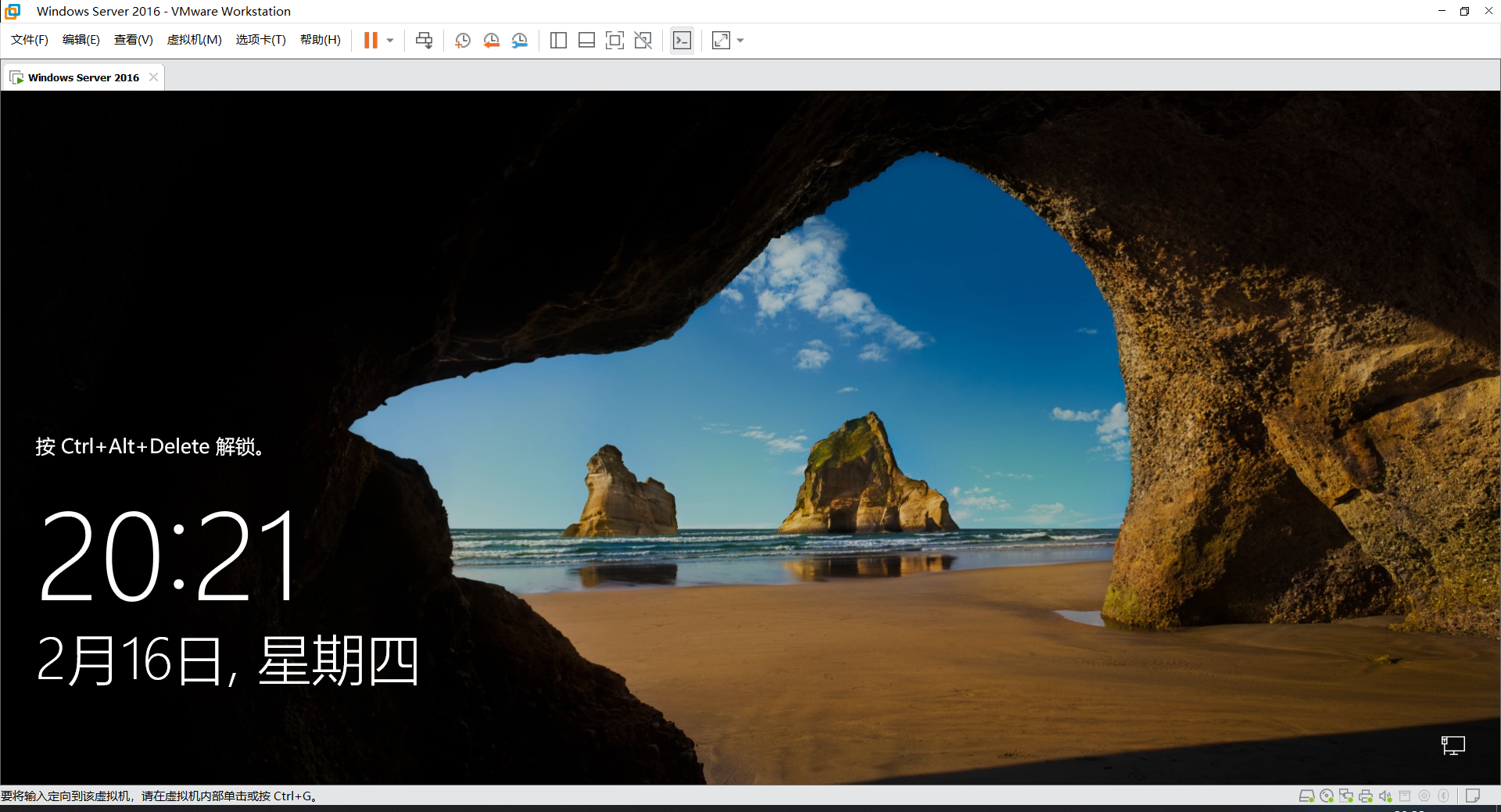Open the 虚拟机(M) menu

pyautogui.click(x=195, y=40)
